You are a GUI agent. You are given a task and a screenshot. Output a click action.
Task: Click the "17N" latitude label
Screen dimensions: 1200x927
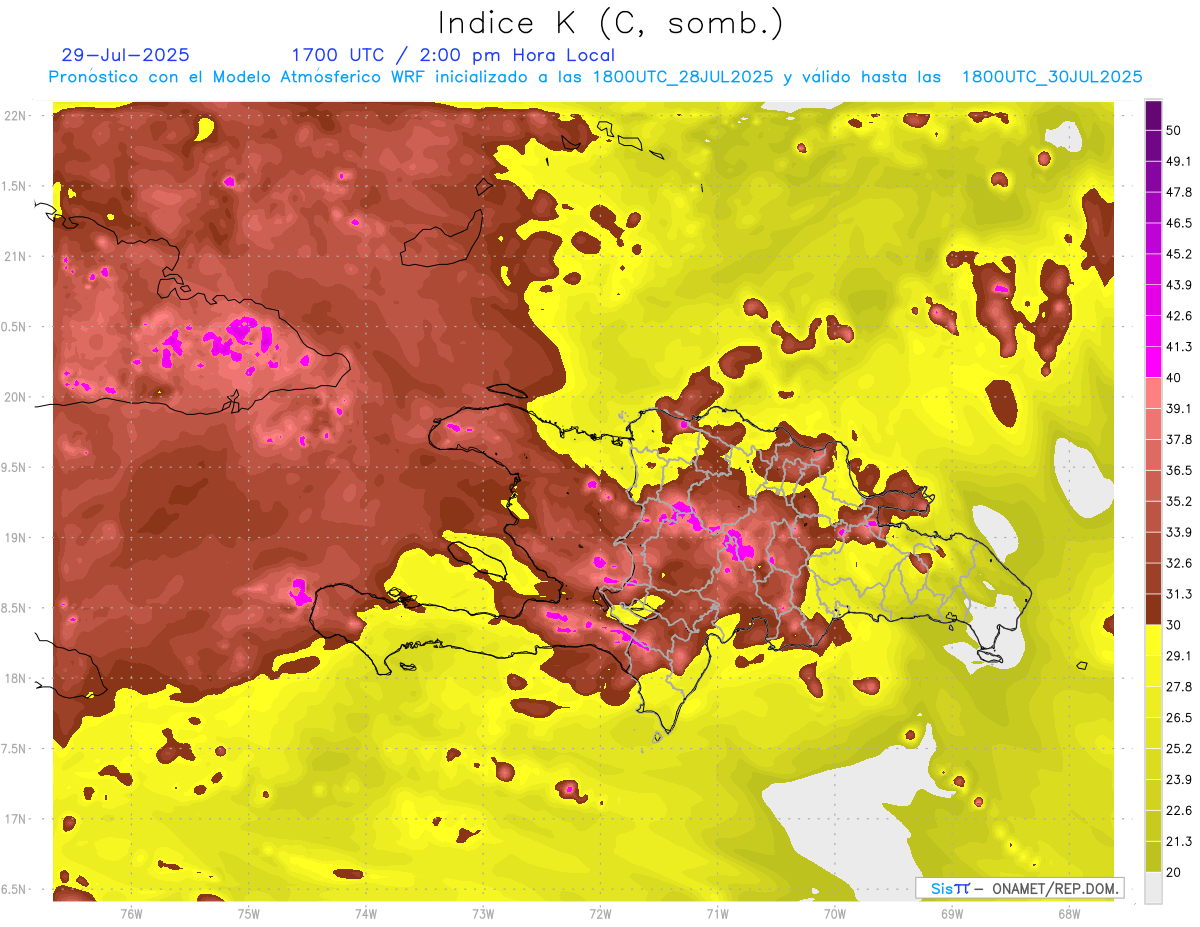[16, 819]
